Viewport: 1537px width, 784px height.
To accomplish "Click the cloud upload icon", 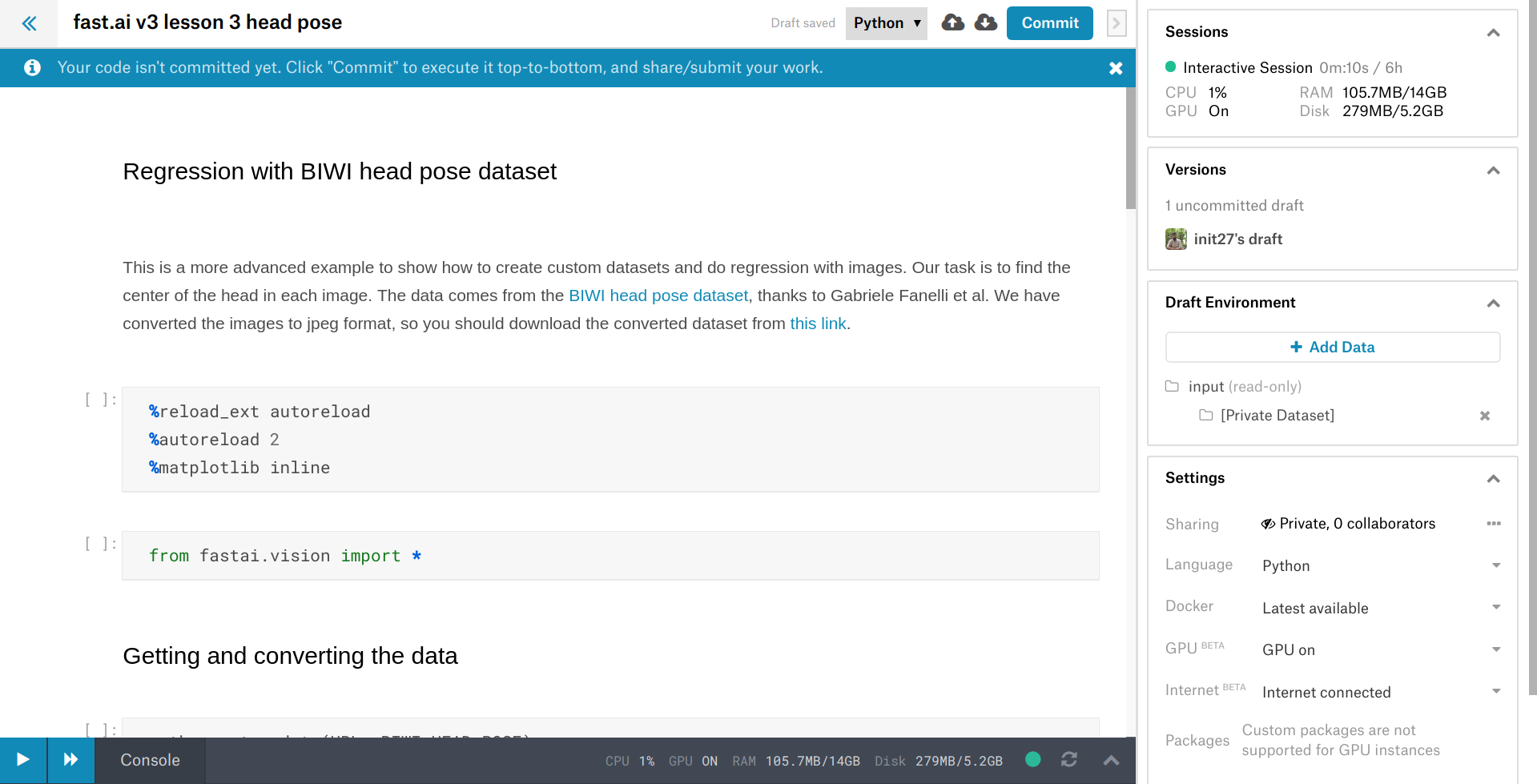I will pos(952,22).
